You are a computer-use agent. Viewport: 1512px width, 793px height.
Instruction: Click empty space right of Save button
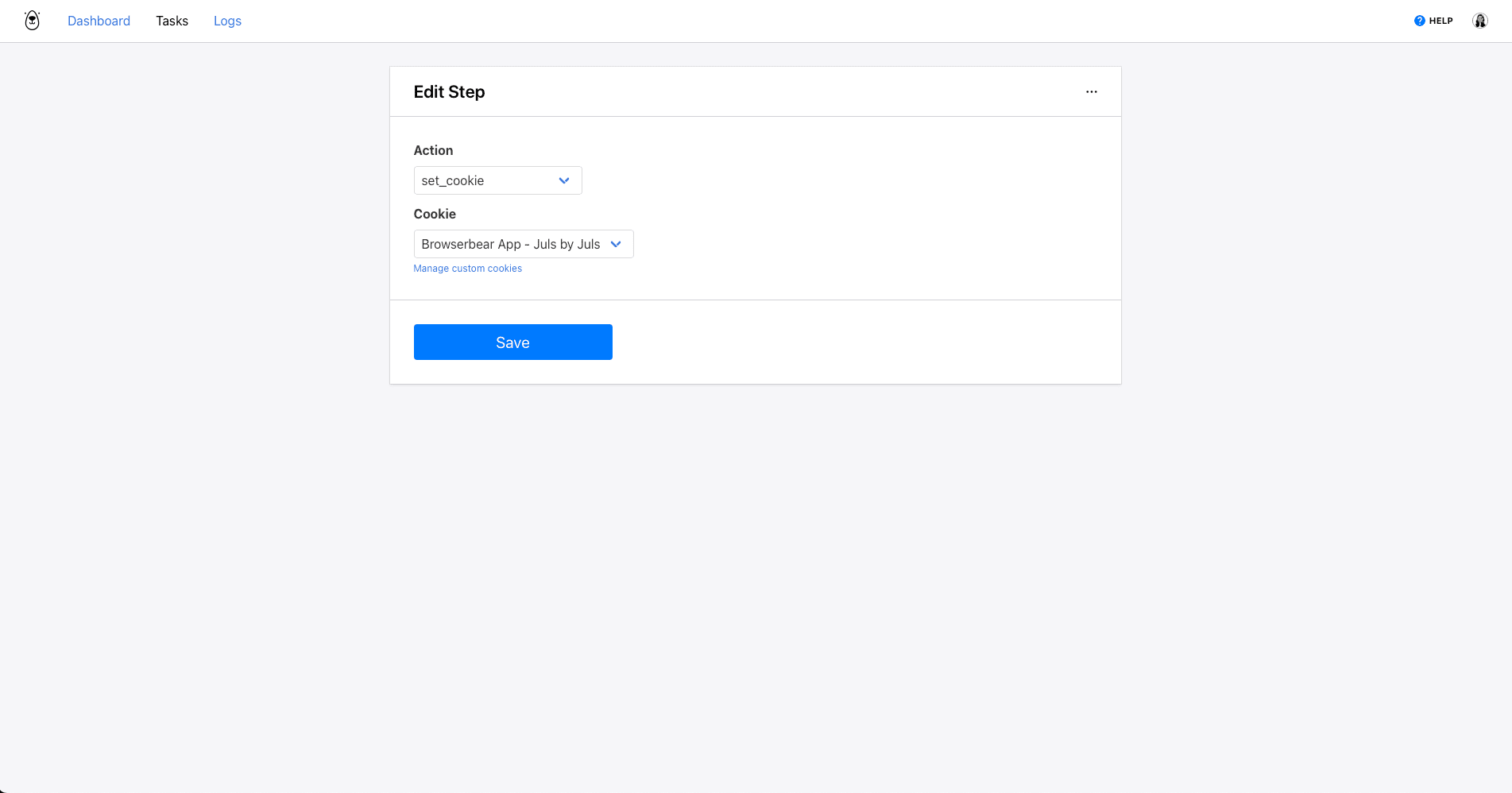click(x=834, y=342)
